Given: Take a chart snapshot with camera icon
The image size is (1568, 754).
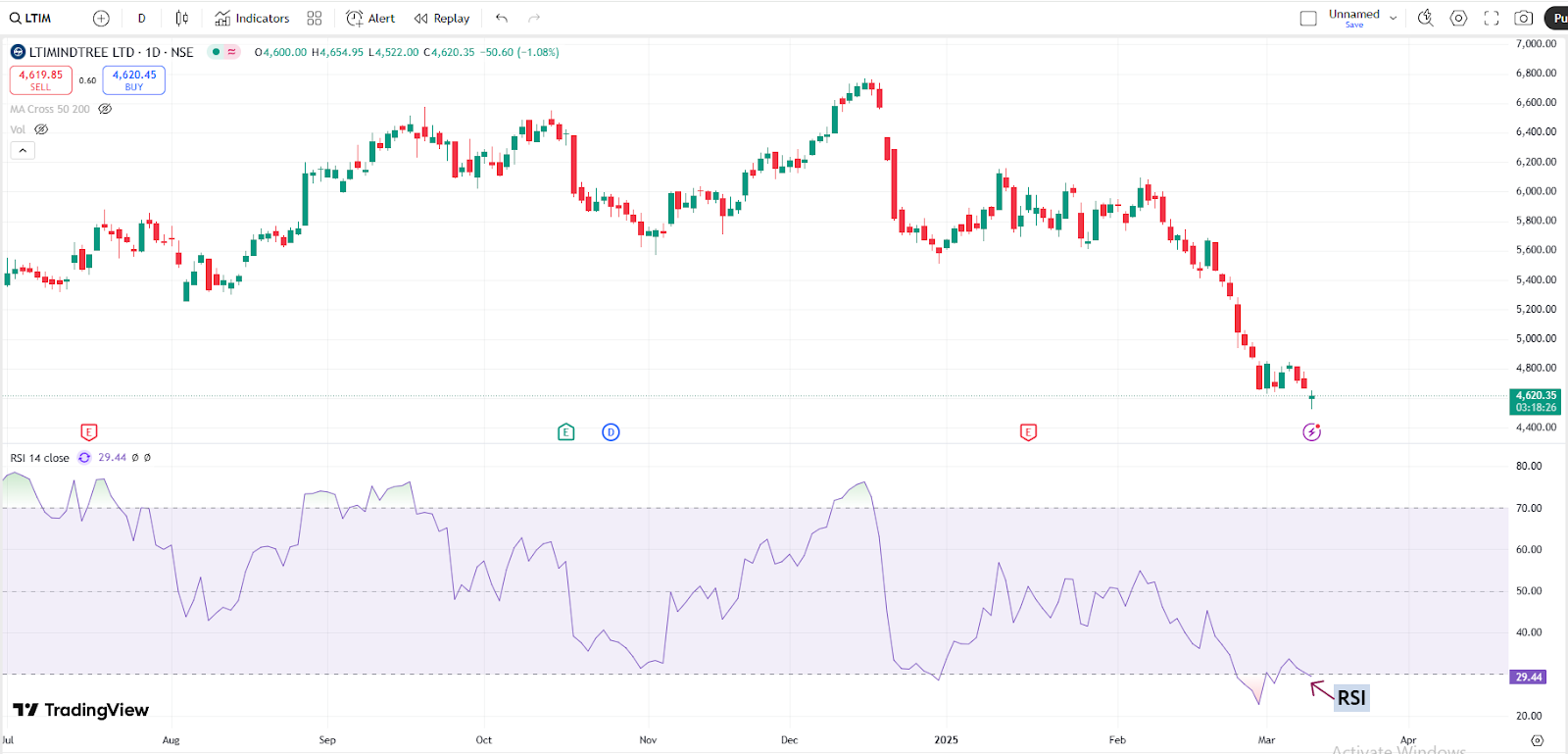Looking at the screenshot, I should coord(1524,18).
